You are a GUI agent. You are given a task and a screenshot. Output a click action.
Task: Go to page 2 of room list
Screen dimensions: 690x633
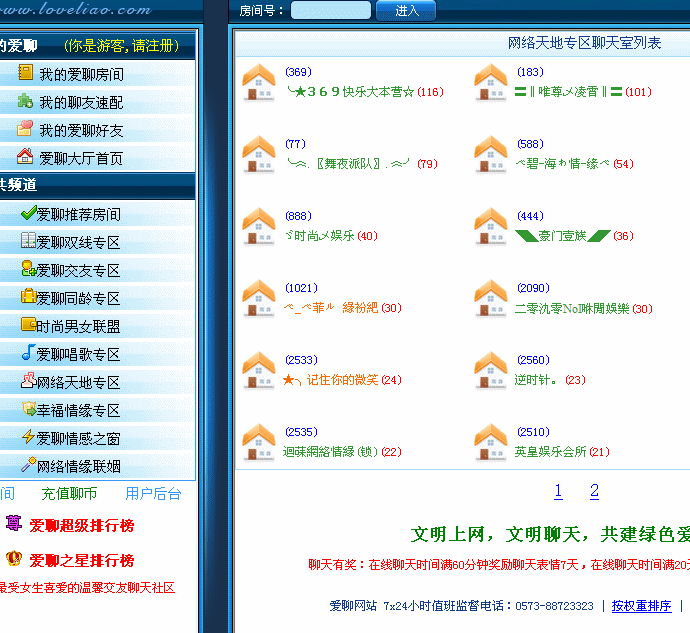[x=594, y=491]
